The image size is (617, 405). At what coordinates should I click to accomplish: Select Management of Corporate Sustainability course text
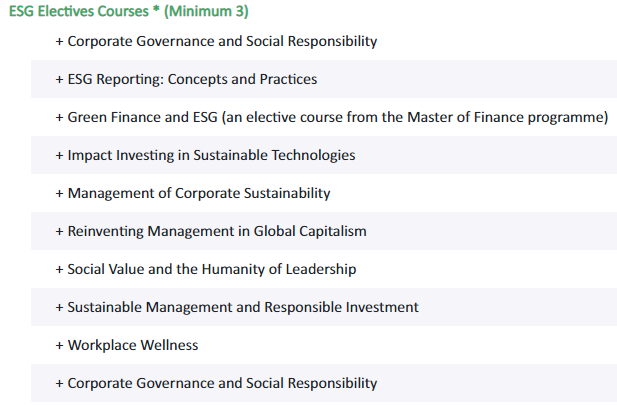tap(199, 193)
